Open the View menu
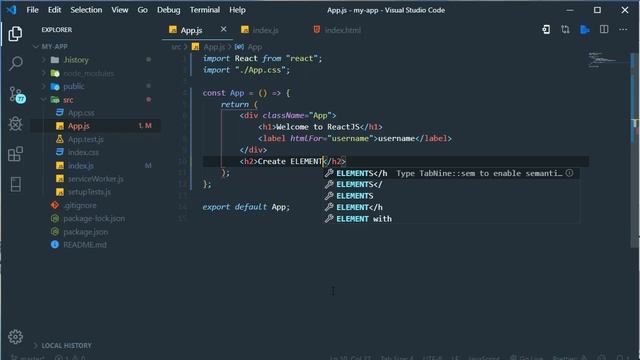 [x=120, y=10]
